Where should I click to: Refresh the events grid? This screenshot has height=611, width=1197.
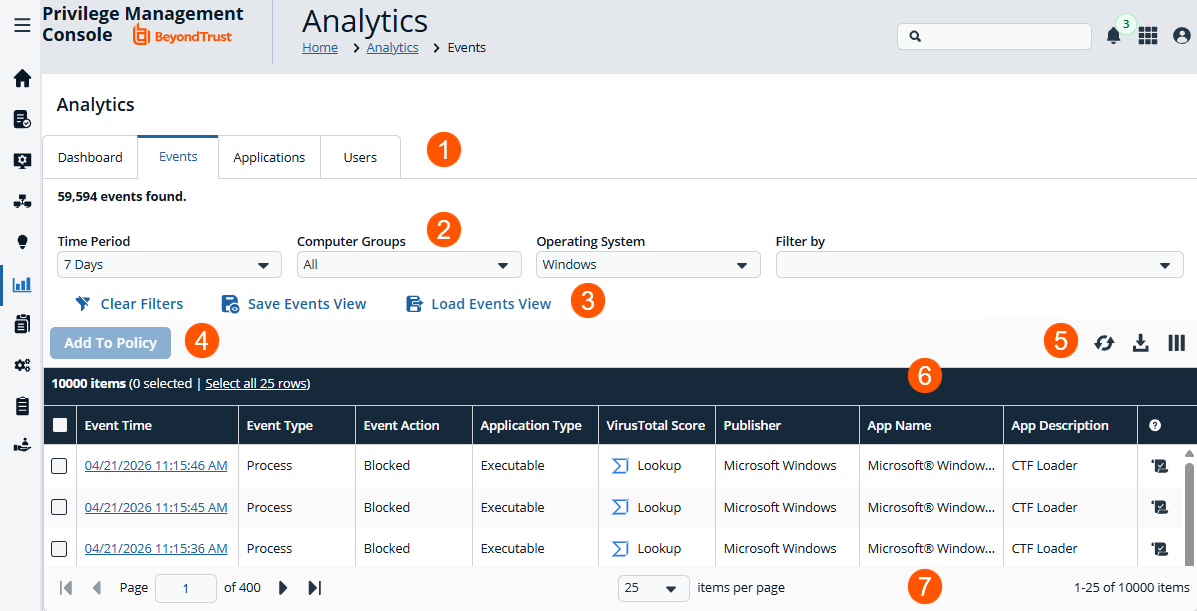point(1104,343)
